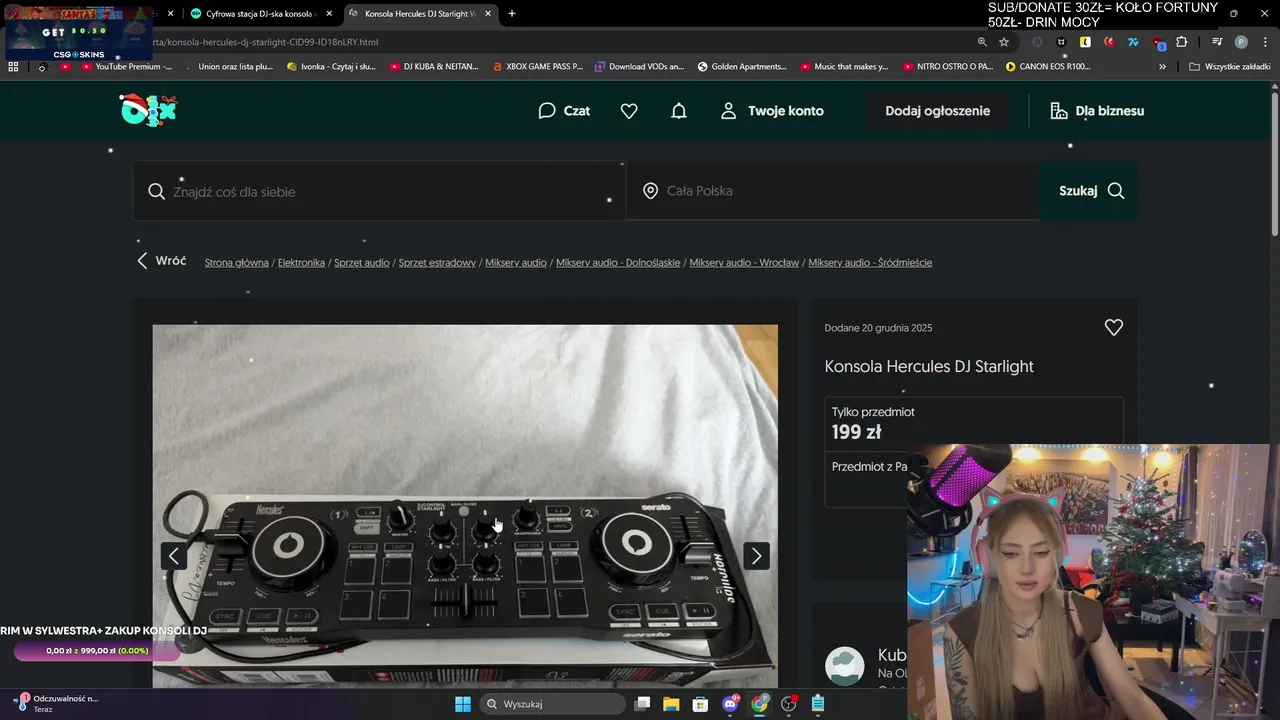Image resolution: width=1280 pixels, height=720 pixels.
Task: Open the weather widget Odczuwalność
Action: [x=58, y=703]
